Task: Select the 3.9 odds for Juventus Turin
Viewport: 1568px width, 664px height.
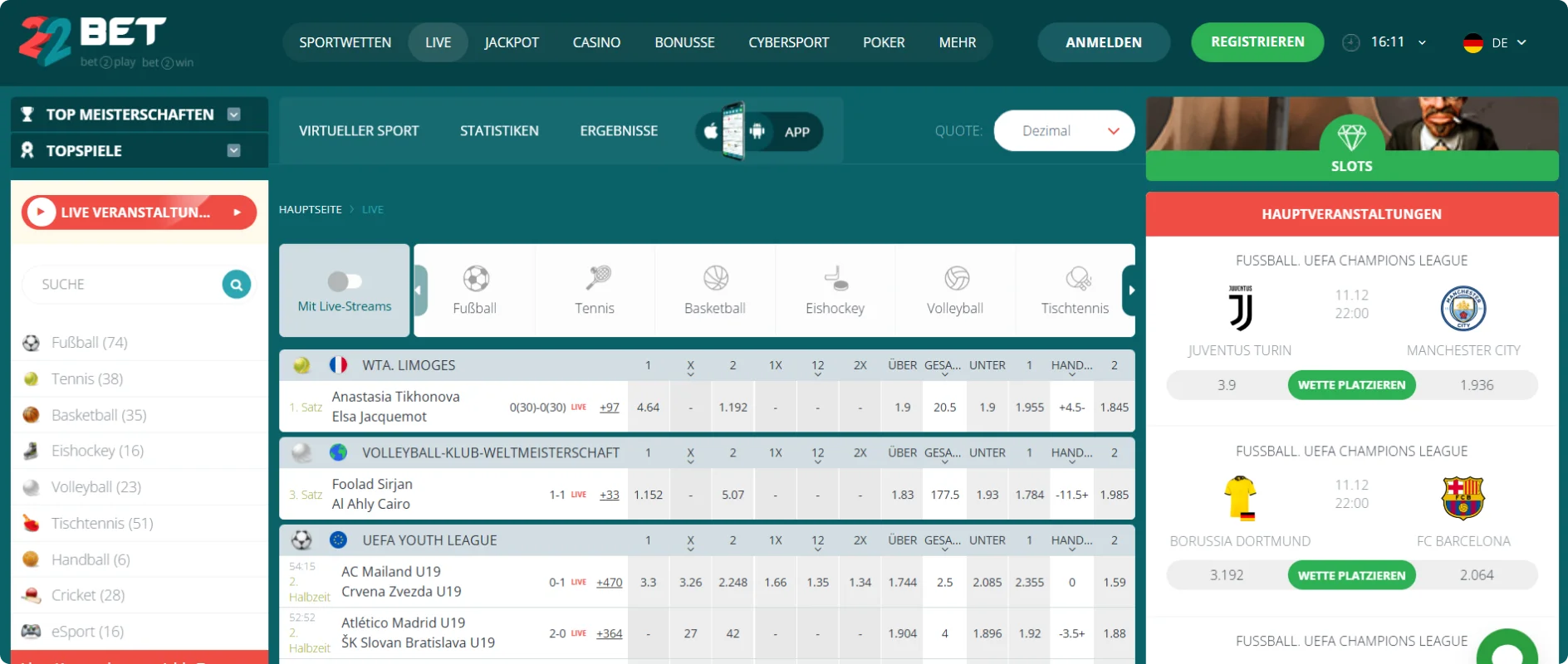Action: point(1227,385)
